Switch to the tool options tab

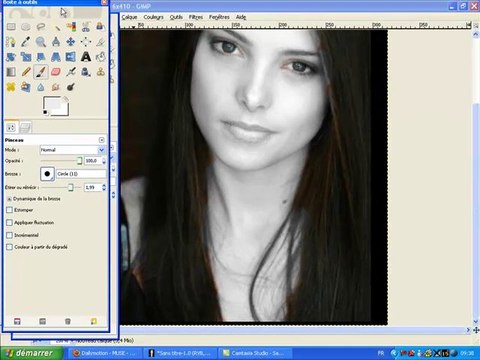pos(11,127)
